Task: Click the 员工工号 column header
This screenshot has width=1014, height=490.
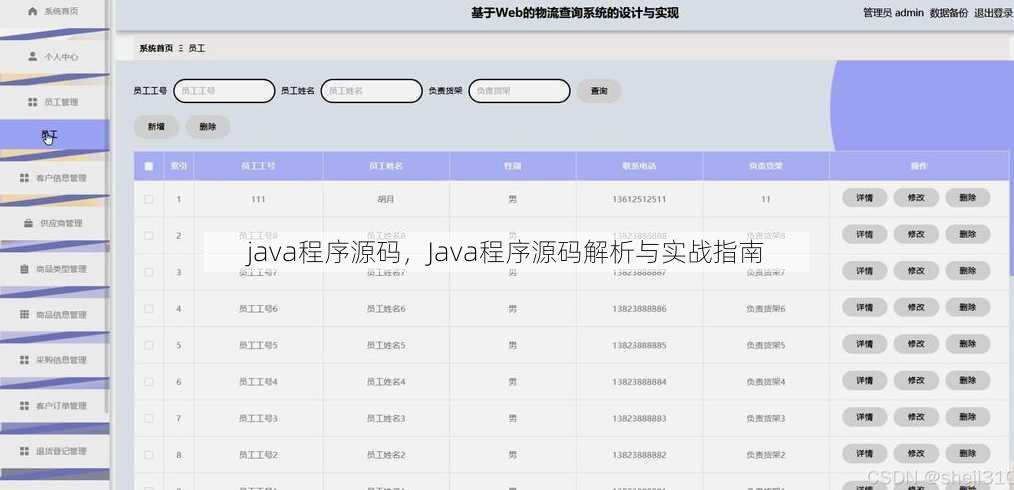Action: pos(258,166)
